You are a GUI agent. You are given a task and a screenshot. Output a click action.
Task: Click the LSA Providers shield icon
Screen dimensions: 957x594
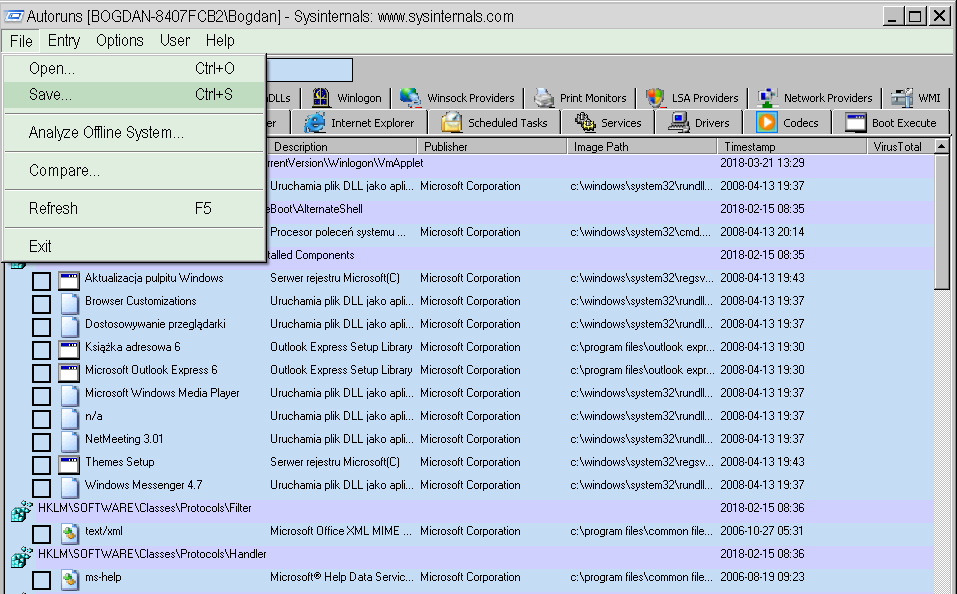(x=655, y=98)
